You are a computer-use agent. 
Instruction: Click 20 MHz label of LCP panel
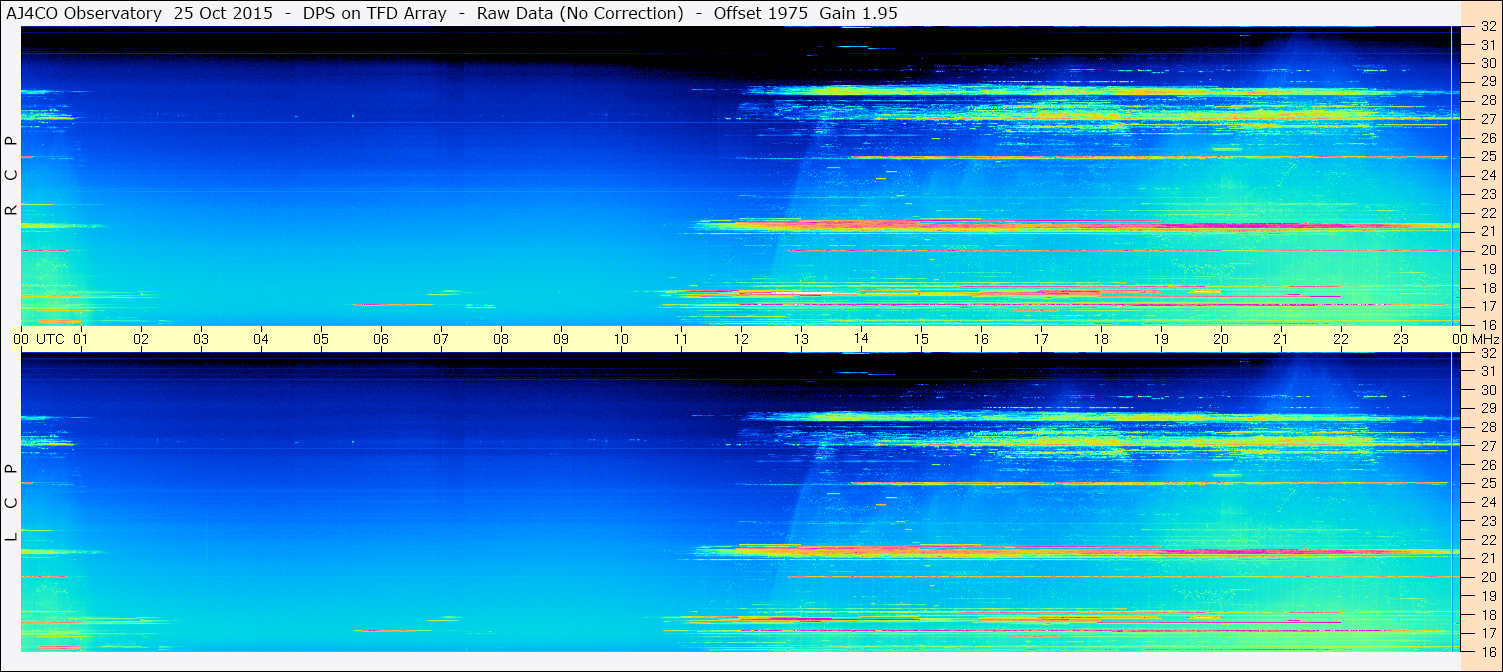pos(1488,577)
